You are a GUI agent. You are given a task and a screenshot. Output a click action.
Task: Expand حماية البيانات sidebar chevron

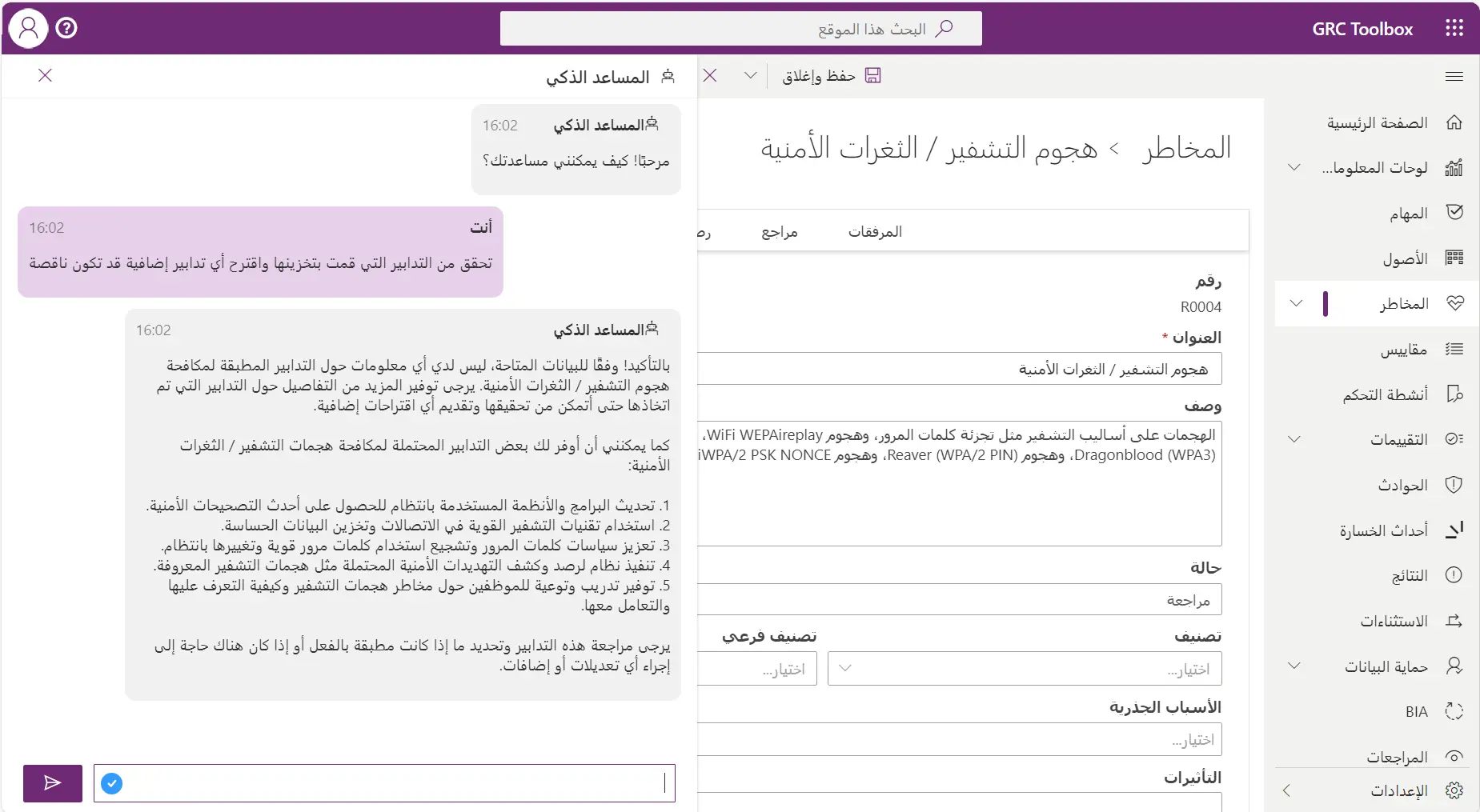1294,666
